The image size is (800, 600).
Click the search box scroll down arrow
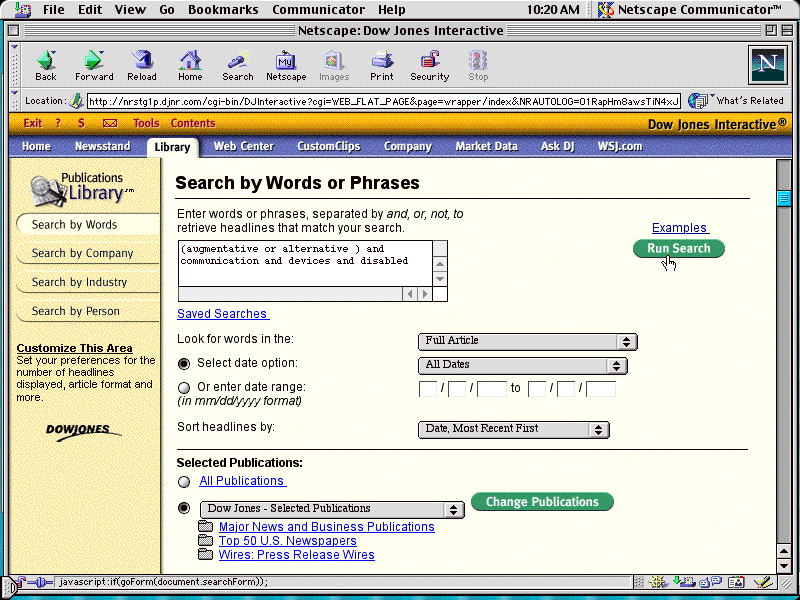click(x=440, y=279)
